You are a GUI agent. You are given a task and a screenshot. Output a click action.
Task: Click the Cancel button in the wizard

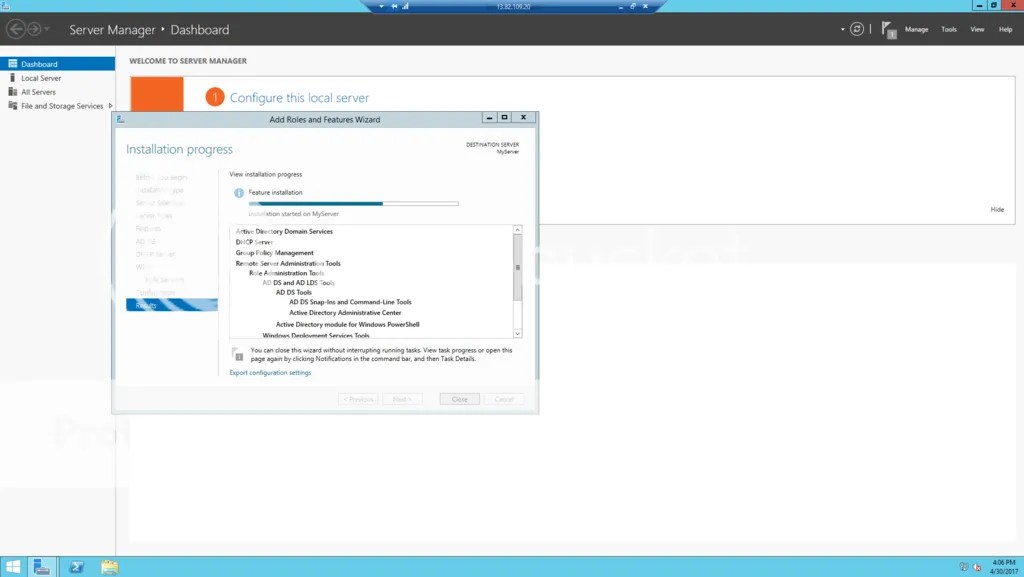[x=504, y=399]
